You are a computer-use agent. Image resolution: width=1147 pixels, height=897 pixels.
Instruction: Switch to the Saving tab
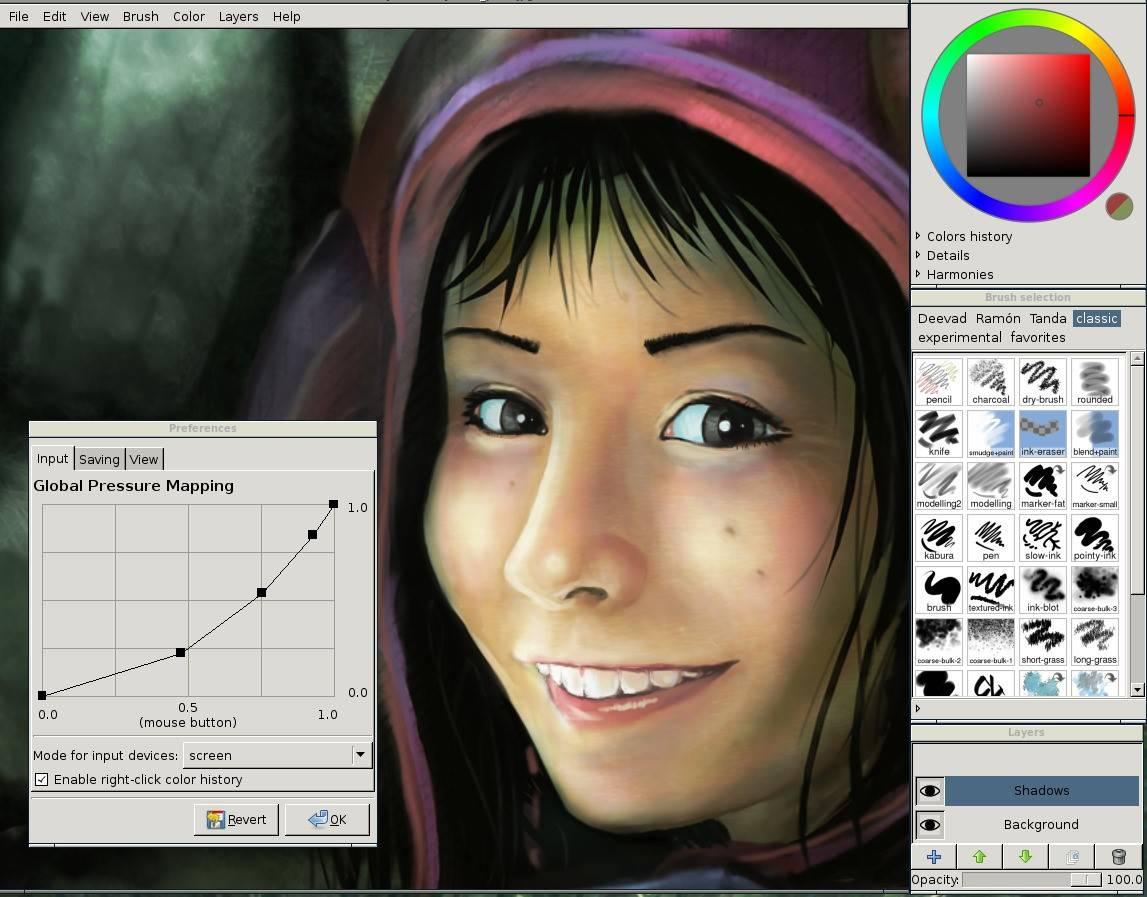99,459
